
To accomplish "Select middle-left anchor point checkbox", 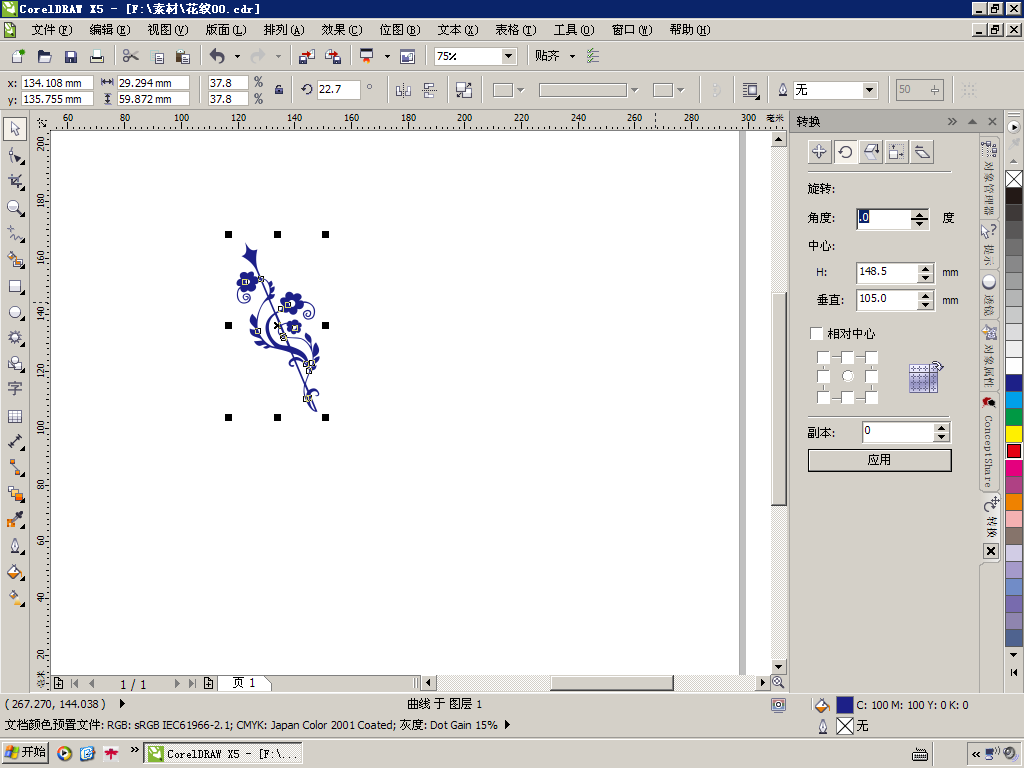I will [824, 377].
